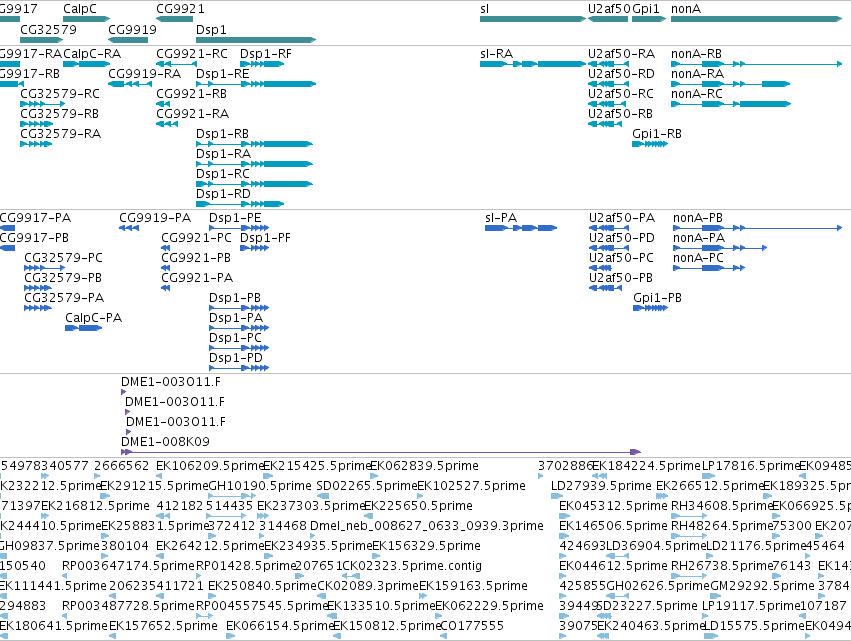Select protein nonA-PB

click(758, 228)
